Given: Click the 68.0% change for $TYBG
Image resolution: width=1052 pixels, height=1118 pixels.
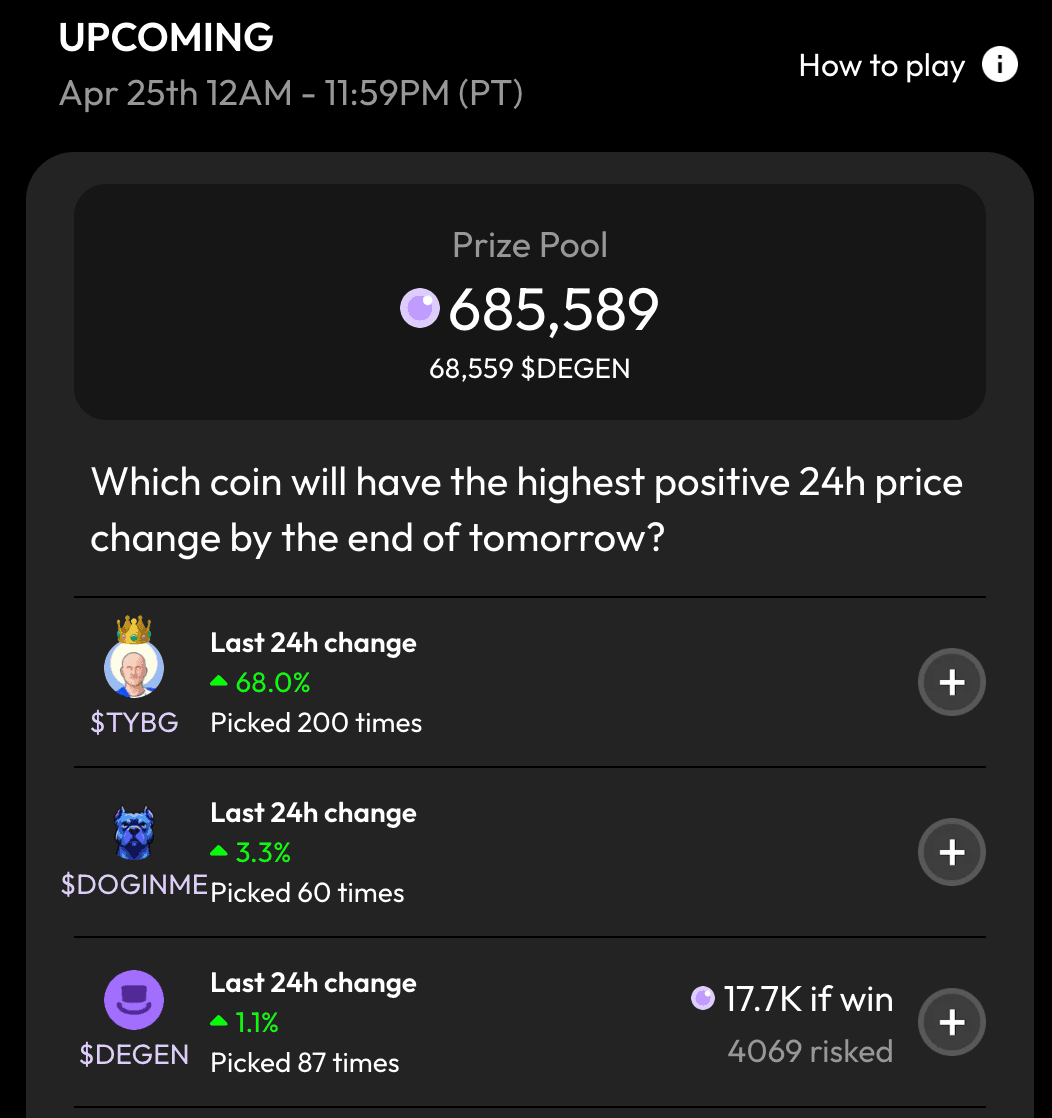Looking at the screenshot, I should (272, 683).
